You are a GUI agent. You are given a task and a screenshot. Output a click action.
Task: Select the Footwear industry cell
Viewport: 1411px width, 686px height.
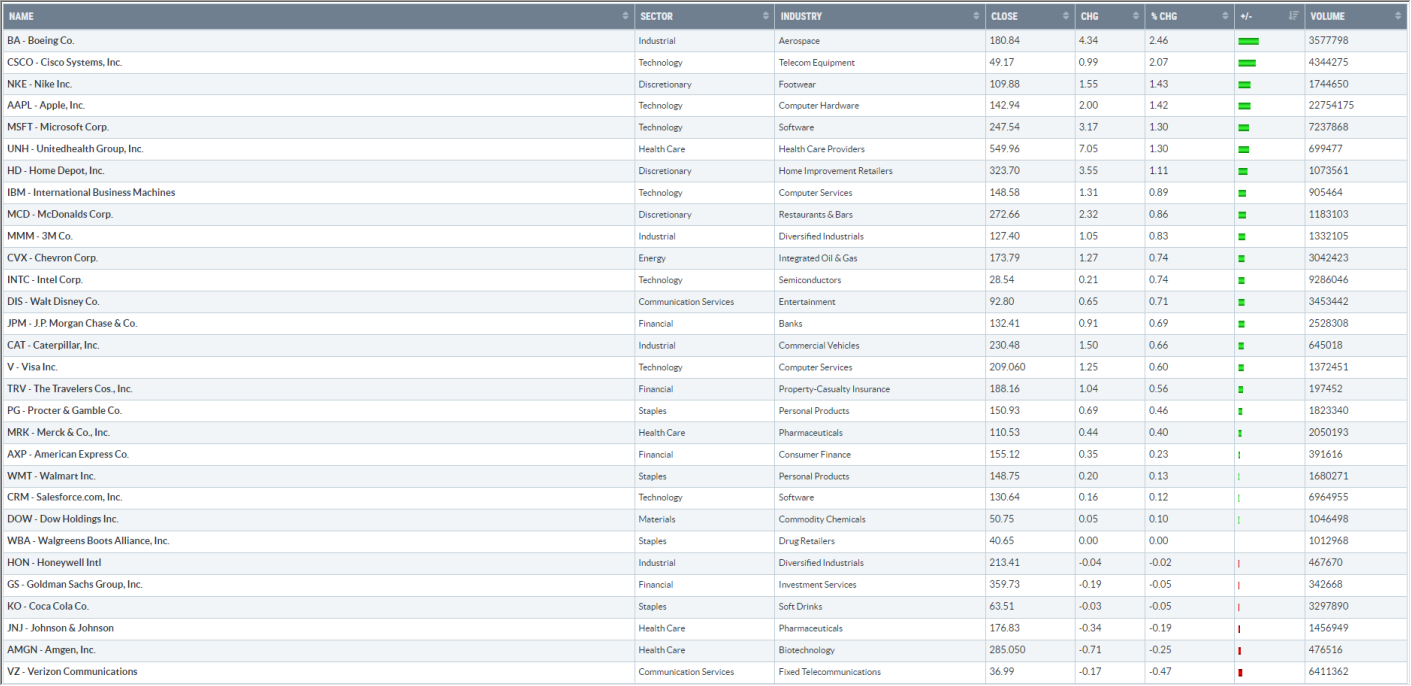pos(796,84)
